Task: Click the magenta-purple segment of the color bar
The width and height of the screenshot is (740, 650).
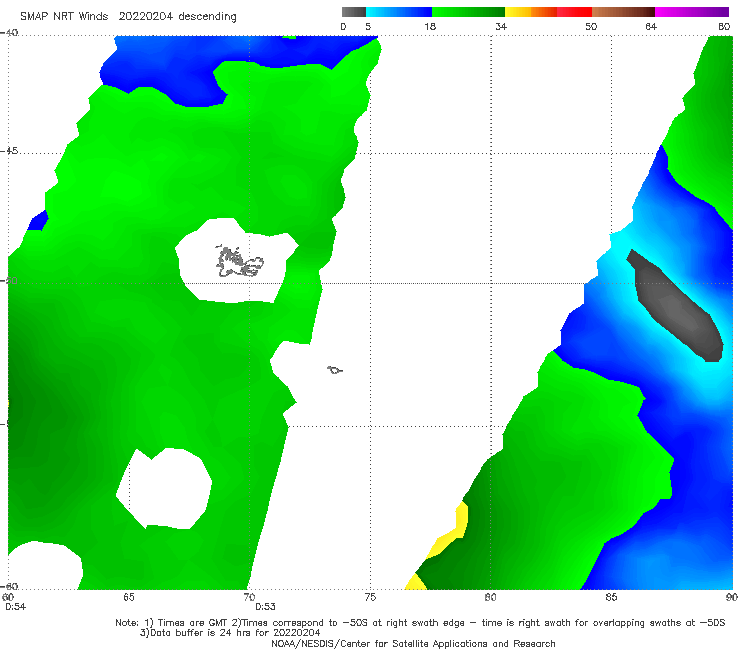Action: pyautogui.click(x=692, y=12)
